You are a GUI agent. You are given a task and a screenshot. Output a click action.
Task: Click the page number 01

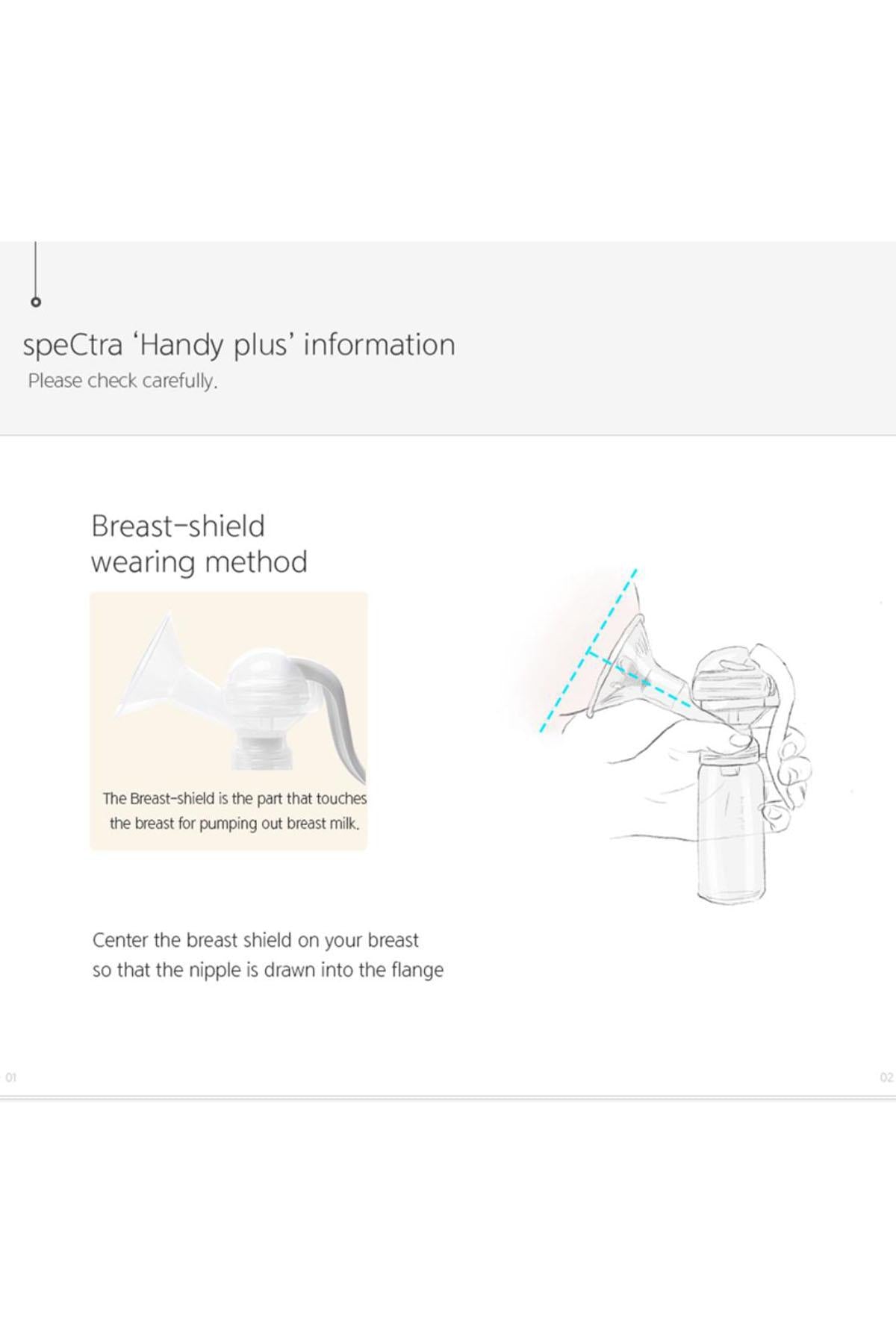pyautogui.click(x=10, y=1077)
